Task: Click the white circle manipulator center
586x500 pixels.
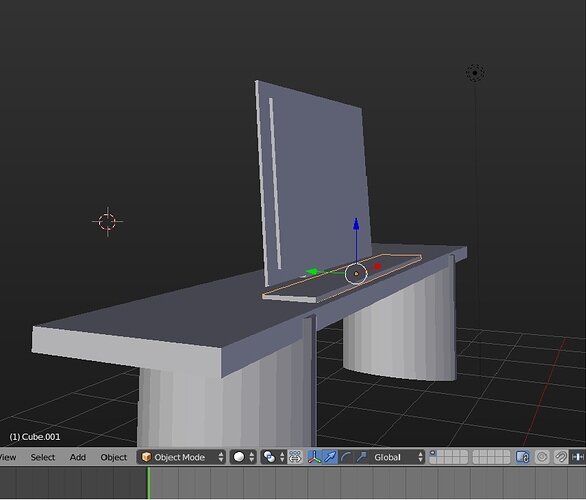Action: pyautogui.click(x=356, y=274)
